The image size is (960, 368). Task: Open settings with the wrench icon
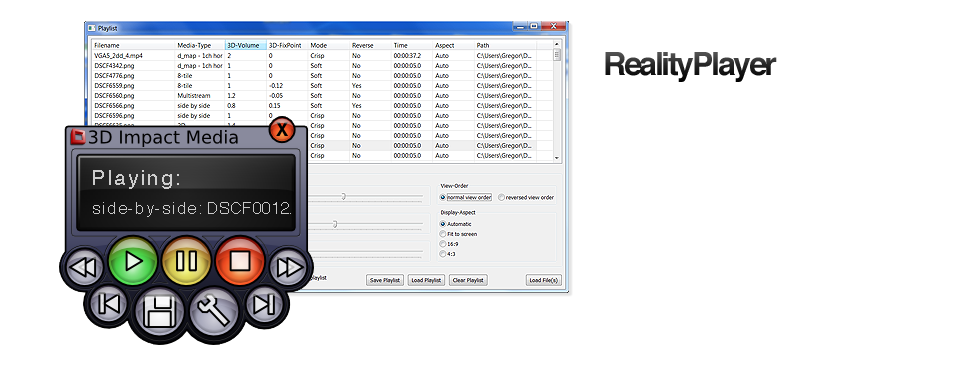(x=213, y=312)
